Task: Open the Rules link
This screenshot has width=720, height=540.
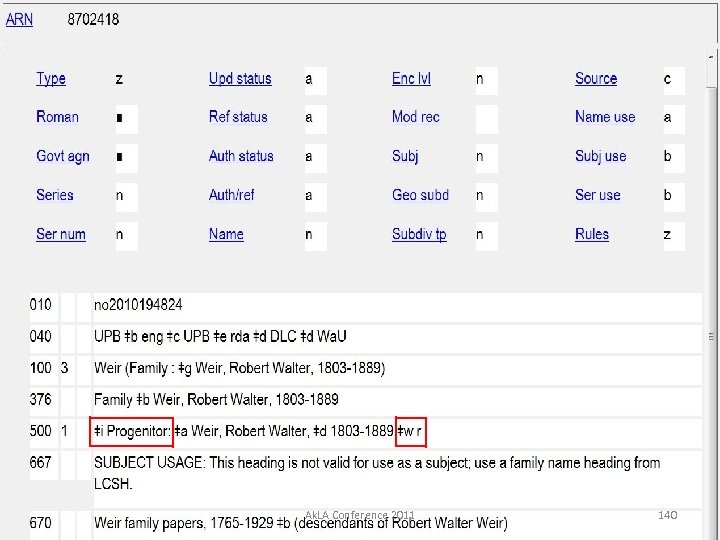Action: tap(592, 234)
